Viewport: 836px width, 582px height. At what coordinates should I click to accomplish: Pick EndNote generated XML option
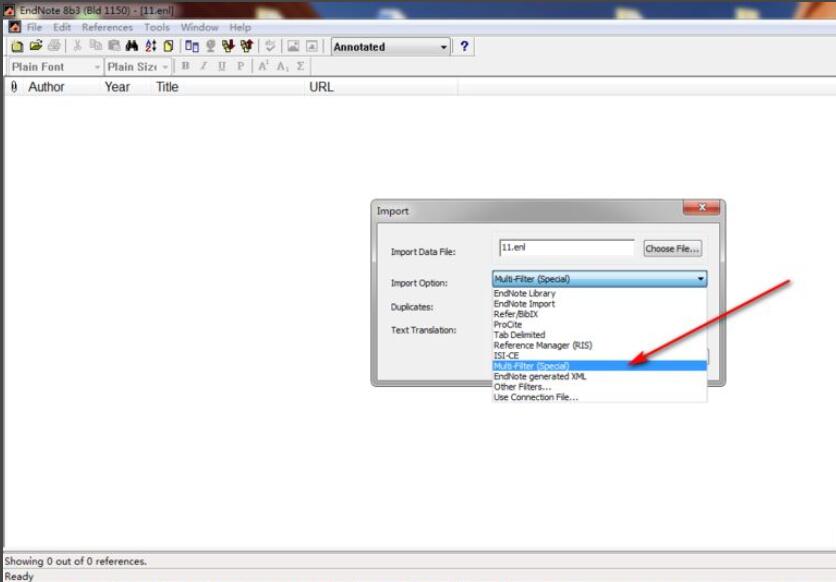tap(540, 376)
